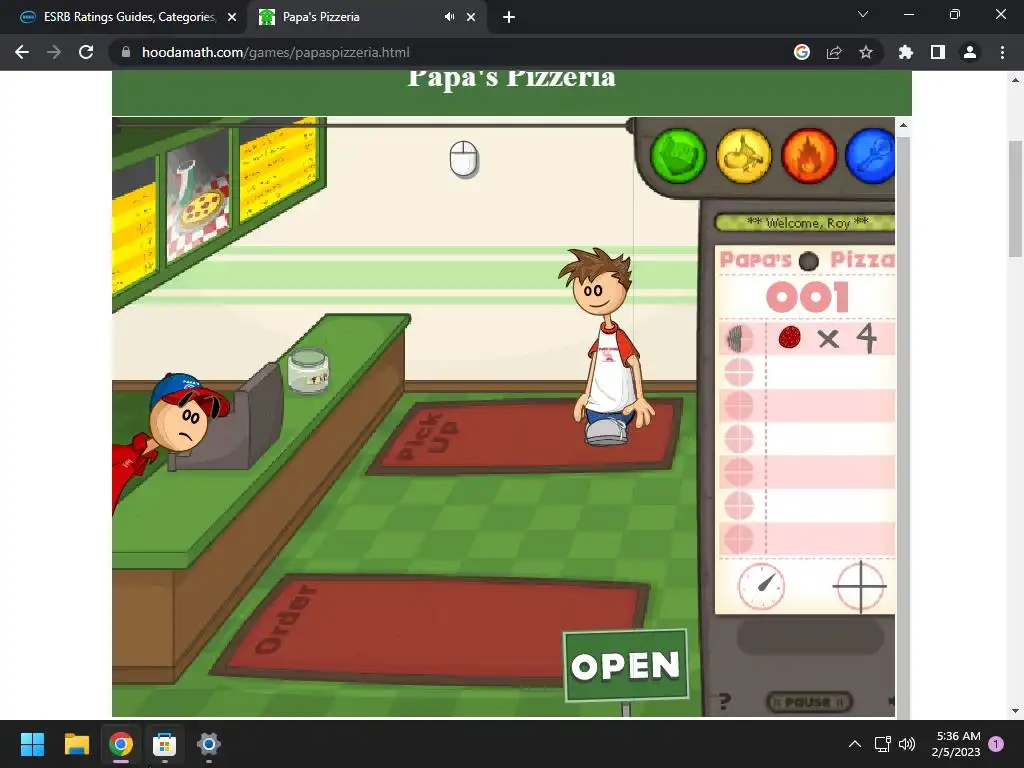Bookmark this page with star
The height and width of the screenshot is (768, 1024).
[866, 52]
